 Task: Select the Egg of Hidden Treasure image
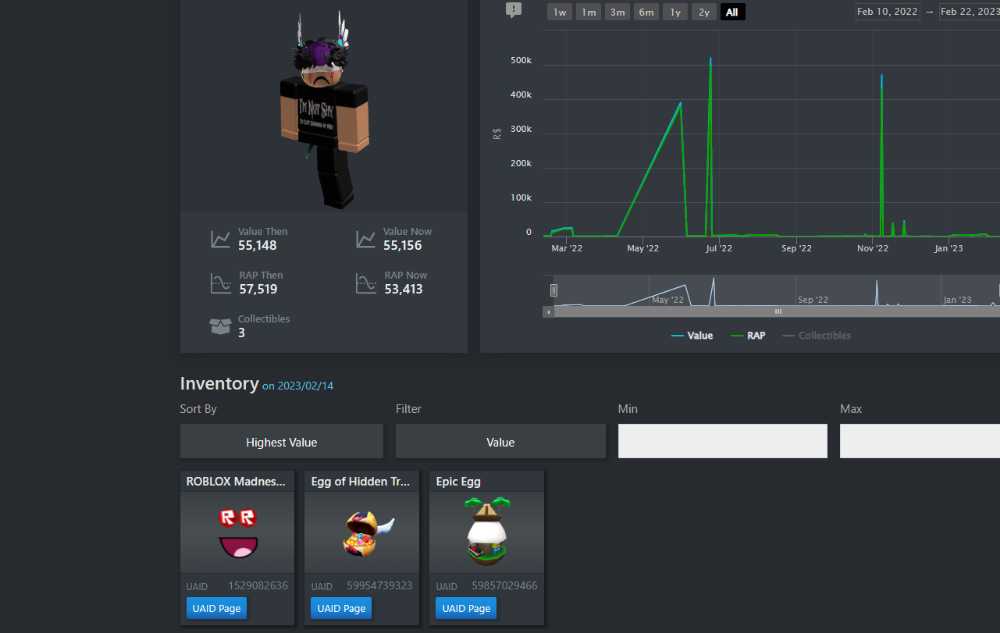pos(361,532)
